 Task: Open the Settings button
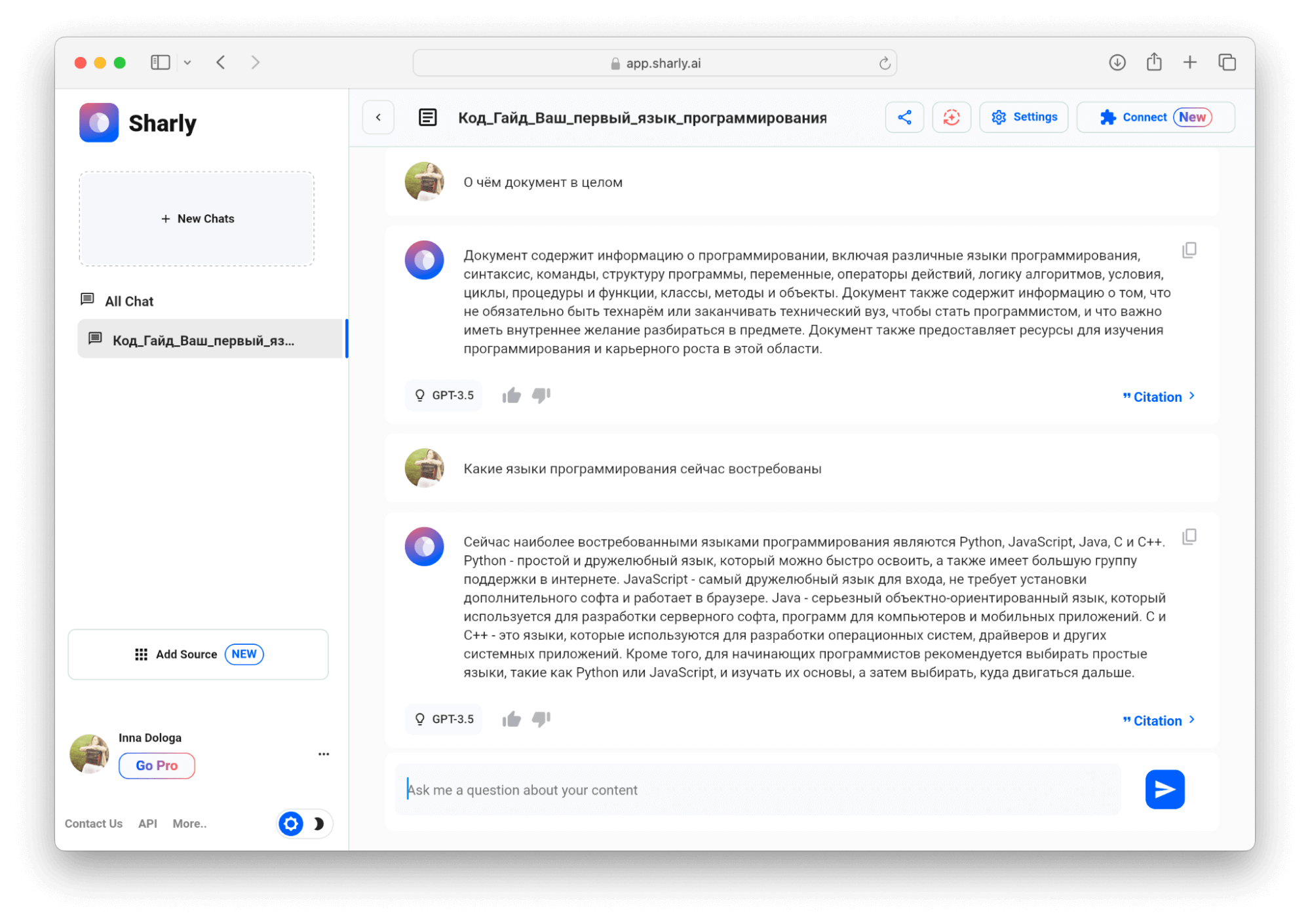click(1024, 117)
